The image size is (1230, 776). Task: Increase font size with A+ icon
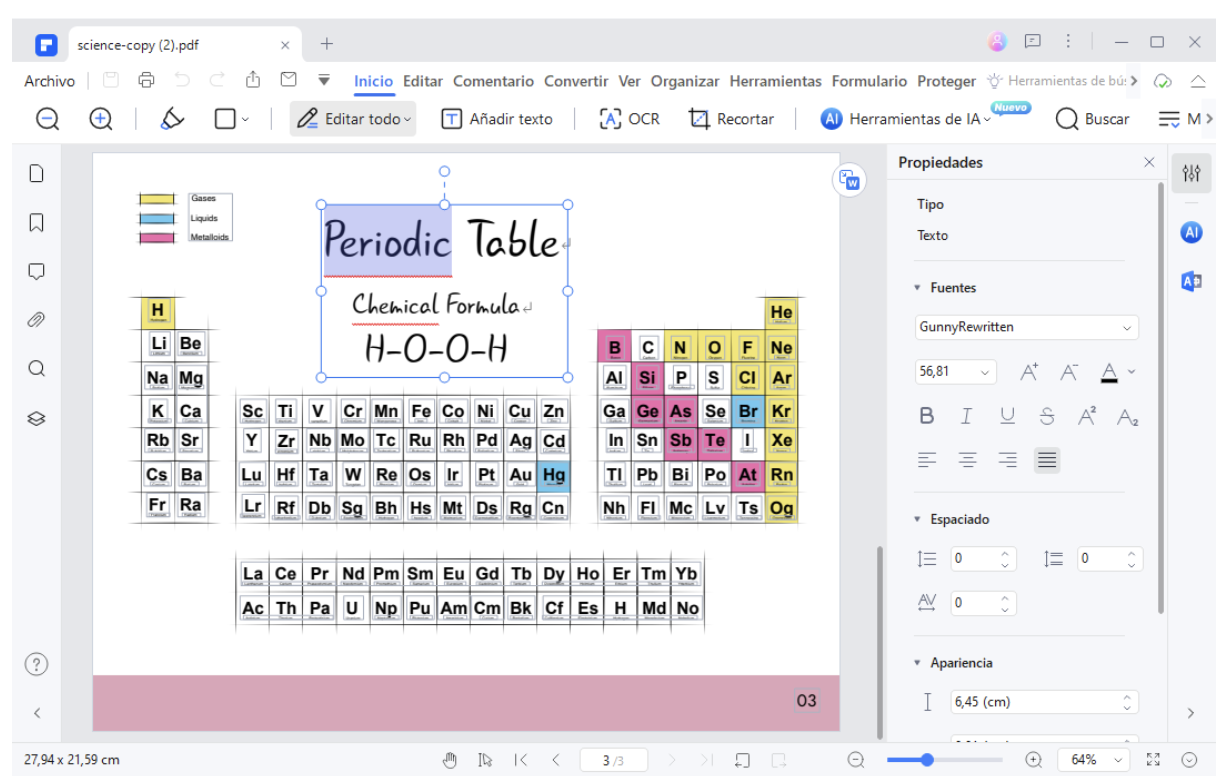coord(1030,372)
